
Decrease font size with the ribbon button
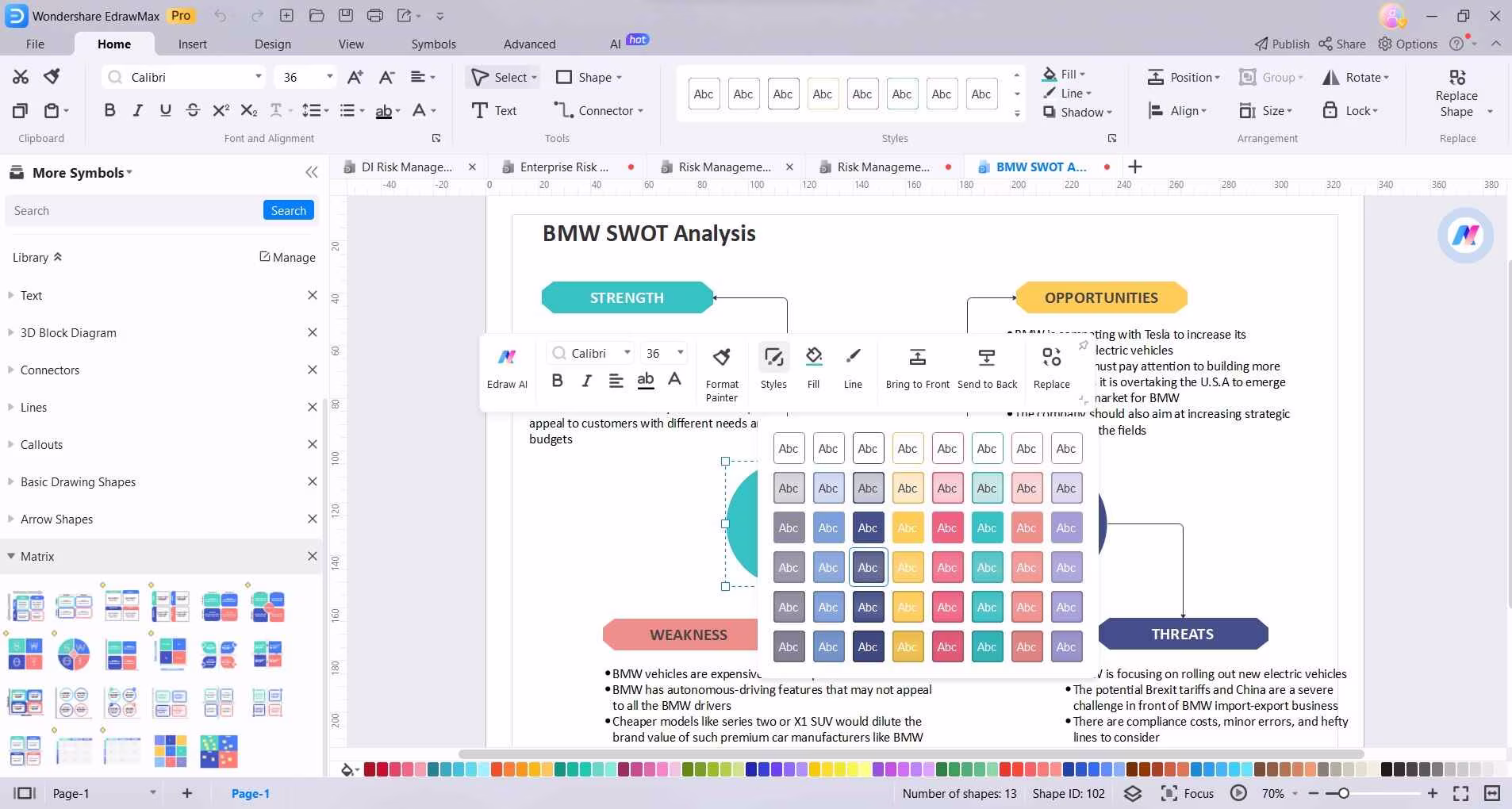[386, 77]
